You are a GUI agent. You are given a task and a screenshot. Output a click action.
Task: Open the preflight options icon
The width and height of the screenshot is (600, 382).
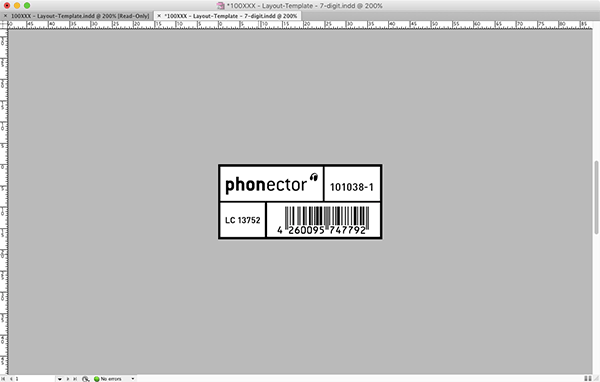[86, 379]
